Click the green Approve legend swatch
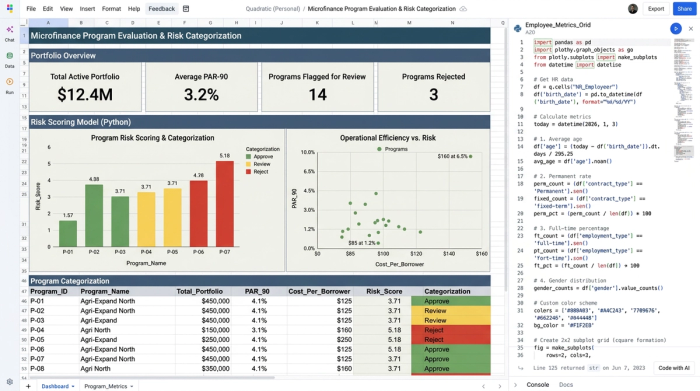Viewport: 700px width, 391px height. coord(248,157)
